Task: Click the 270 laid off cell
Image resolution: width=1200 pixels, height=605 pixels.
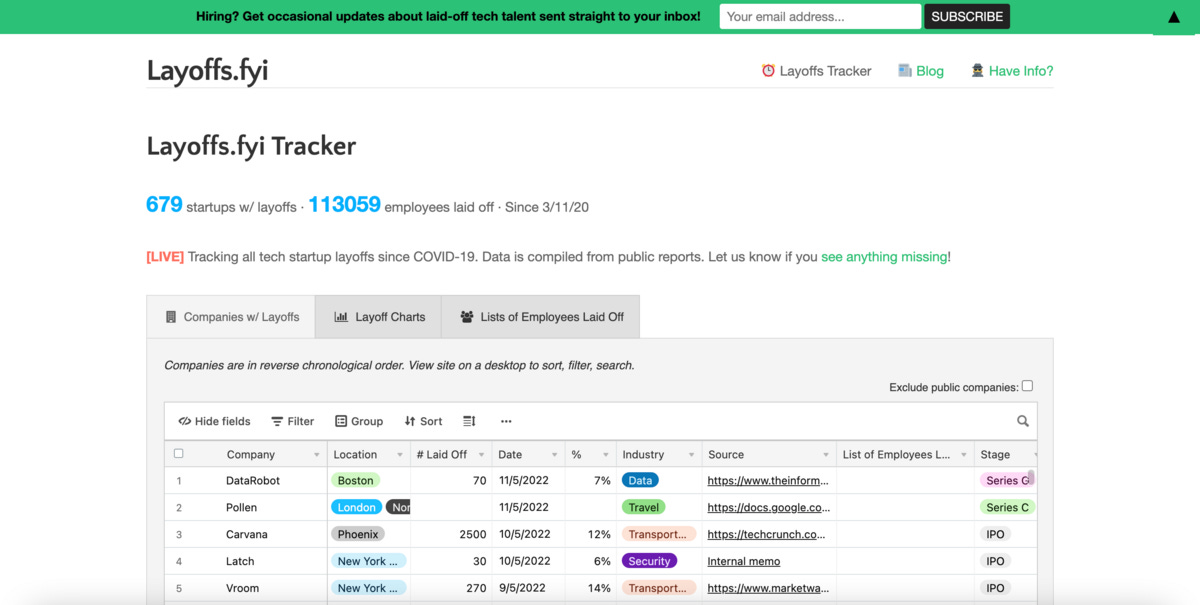Action: [451, 588]
